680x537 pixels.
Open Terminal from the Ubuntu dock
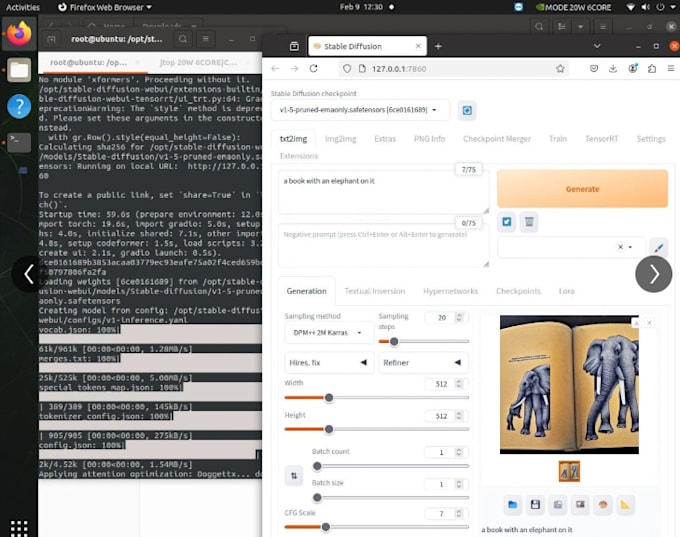pyautogui.click(x=19, y=142)
